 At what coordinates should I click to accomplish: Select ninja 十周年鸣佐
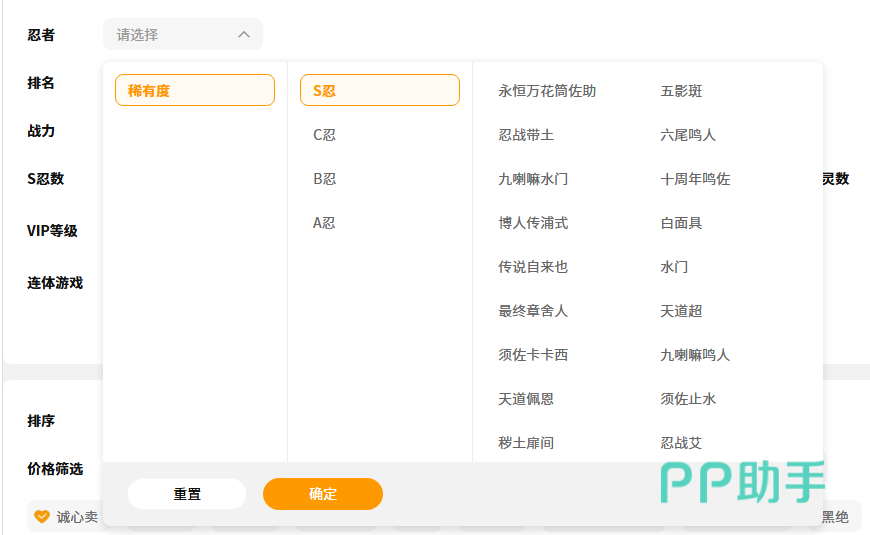695,179
